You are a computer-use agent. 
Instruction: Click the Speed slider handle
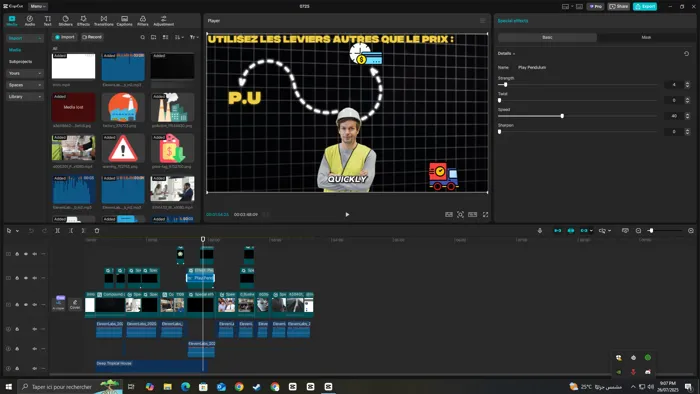[562, 116]
